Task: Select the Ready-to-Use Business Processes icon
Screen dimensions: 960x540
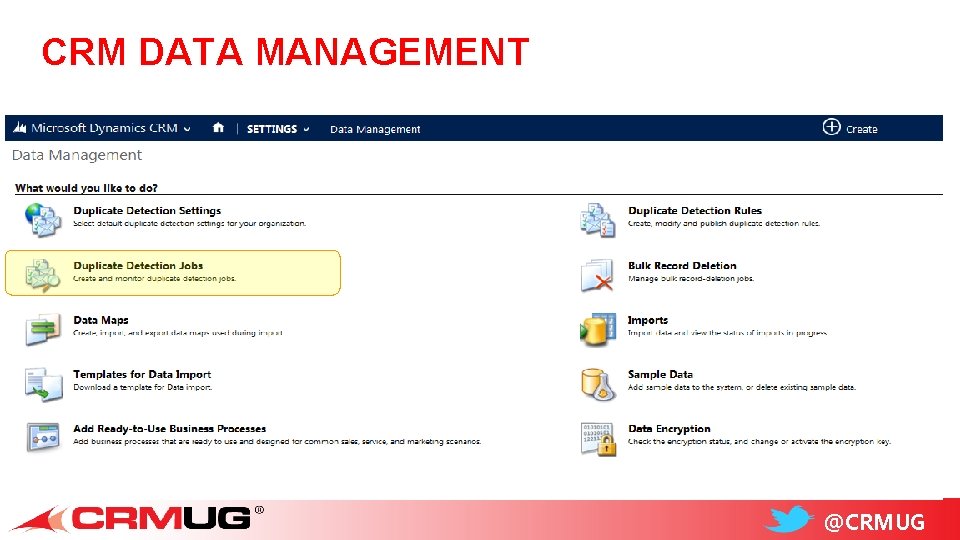Action: (43, 437)
